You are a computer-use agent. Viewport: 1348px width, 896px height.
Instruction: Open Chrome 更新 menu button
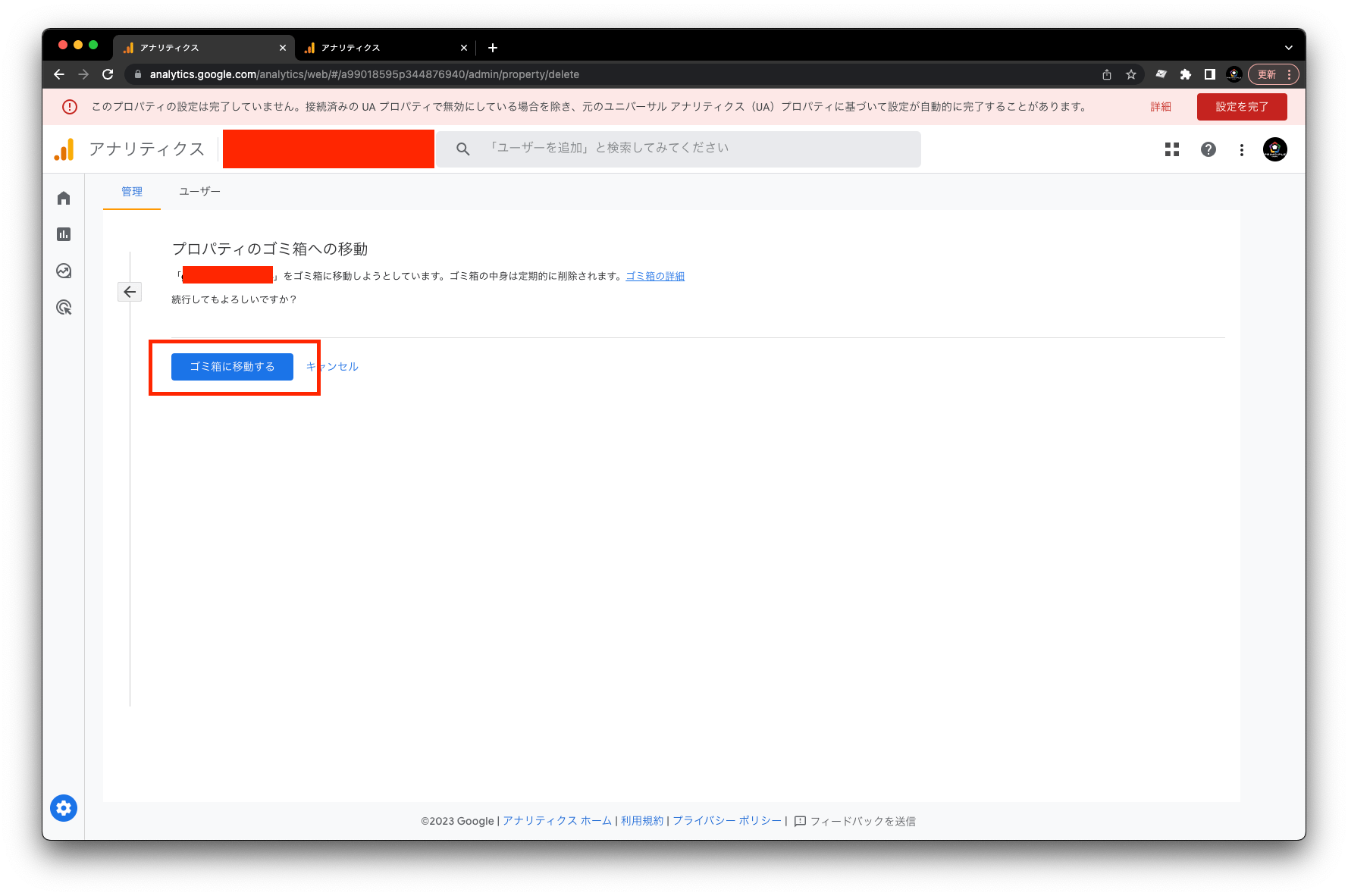[1274, 74]
